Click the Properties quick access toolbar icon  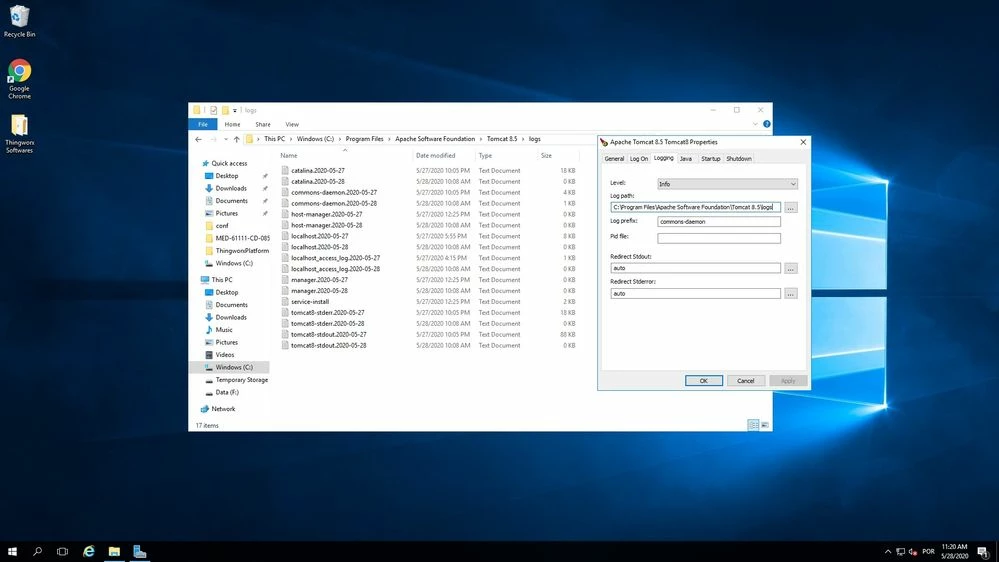(x=213, y=110)
